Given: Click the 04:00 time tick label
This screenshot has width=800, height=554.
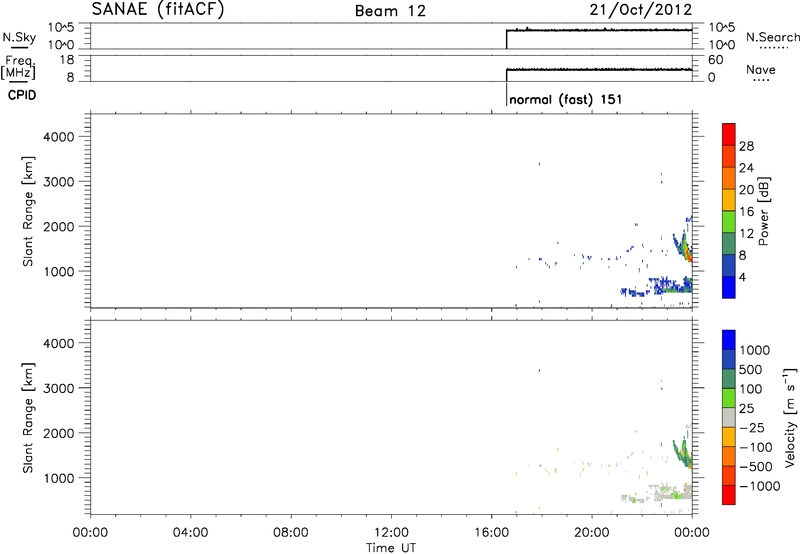Looking at the screenshot, I should click(x=191, y=533).
